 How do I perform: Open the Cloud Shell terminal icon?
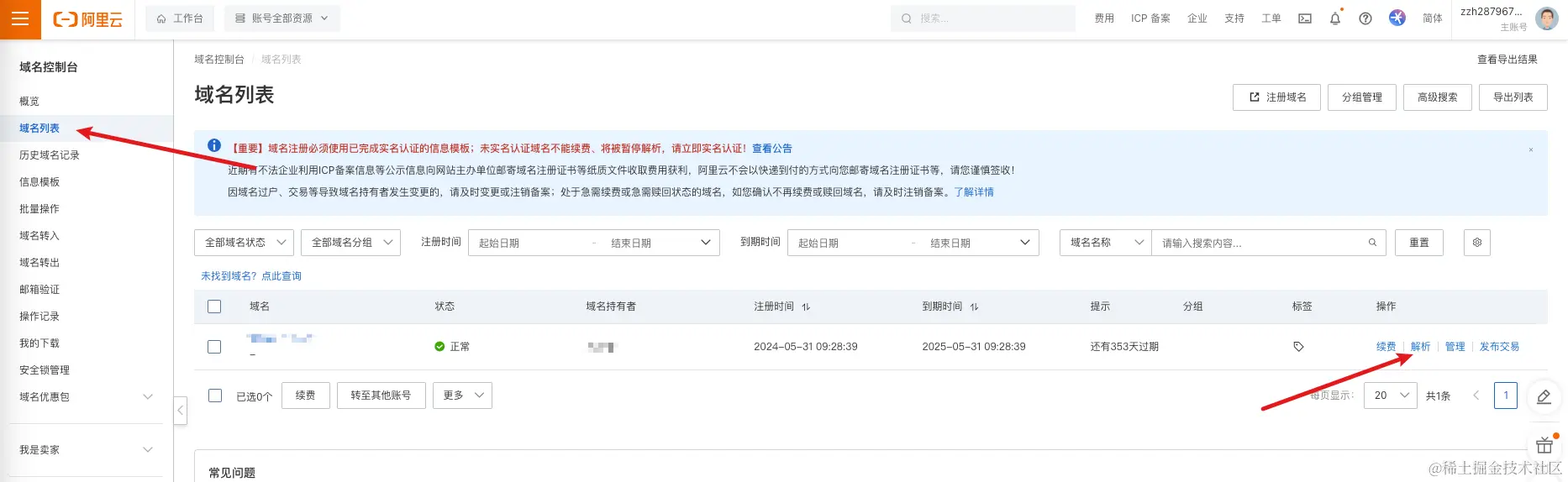(1305, 18)
